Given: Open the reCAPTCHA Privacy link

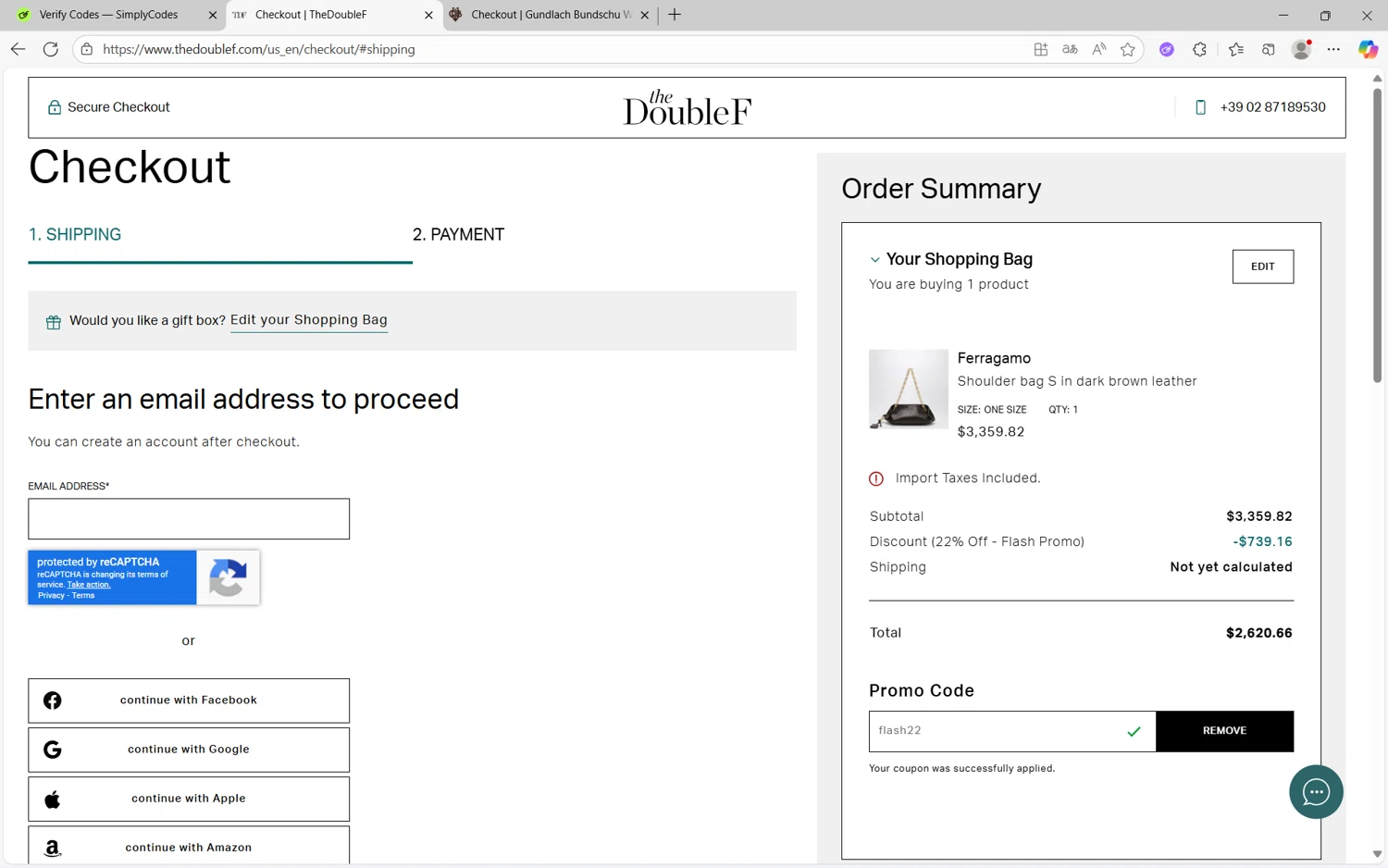Looking at the screenshot, I should click(x=51, y=595).
